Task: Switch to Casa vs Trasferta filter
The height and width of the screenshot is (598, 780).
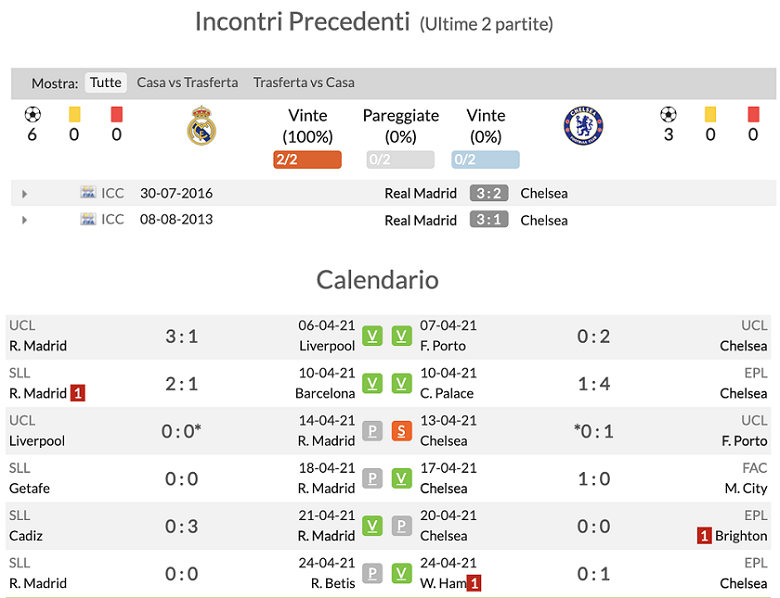Action: pyautogui.click(x=187, y=83)
